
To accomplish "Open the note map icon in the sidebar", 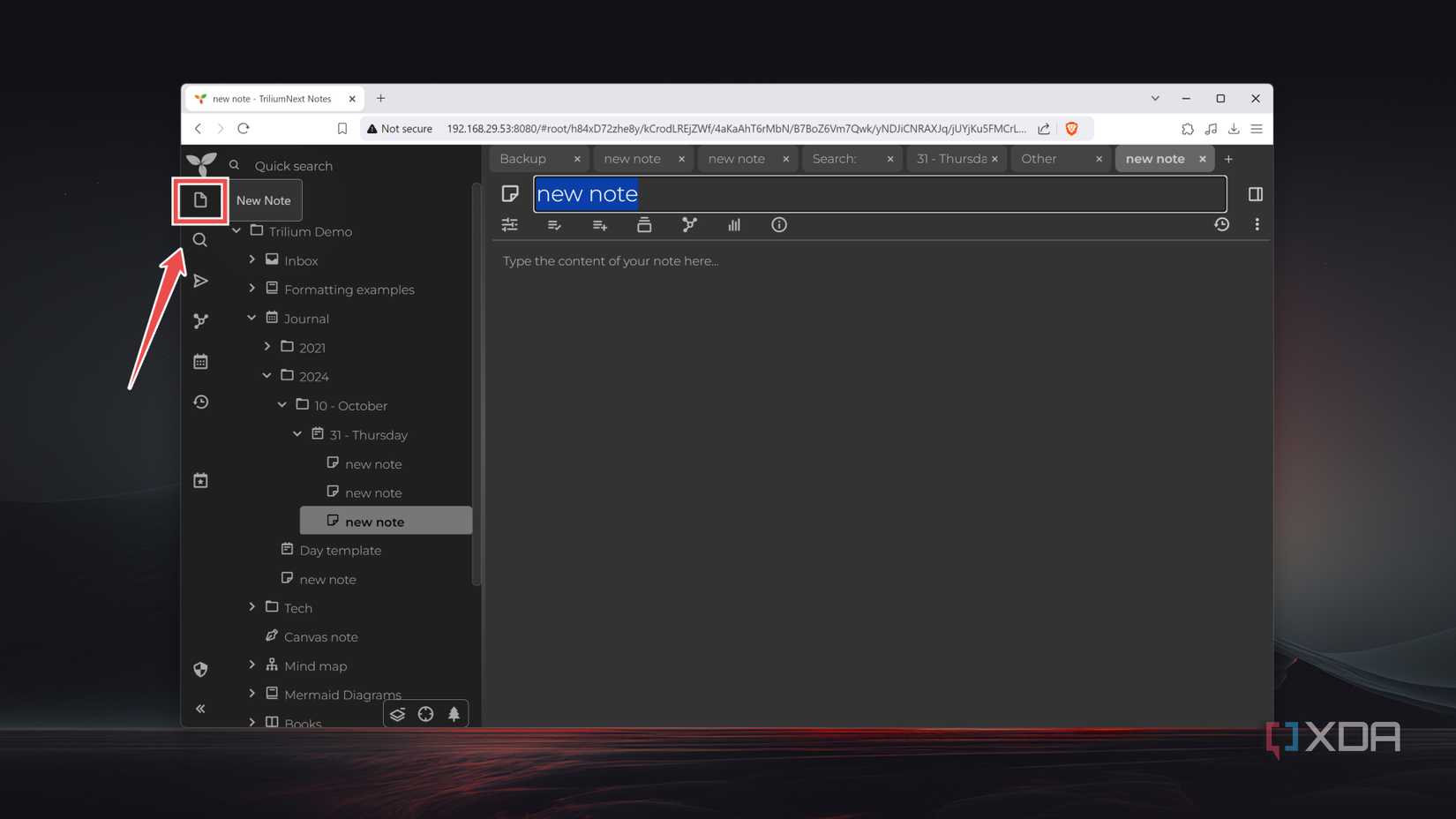I will [x=200, y=320].
